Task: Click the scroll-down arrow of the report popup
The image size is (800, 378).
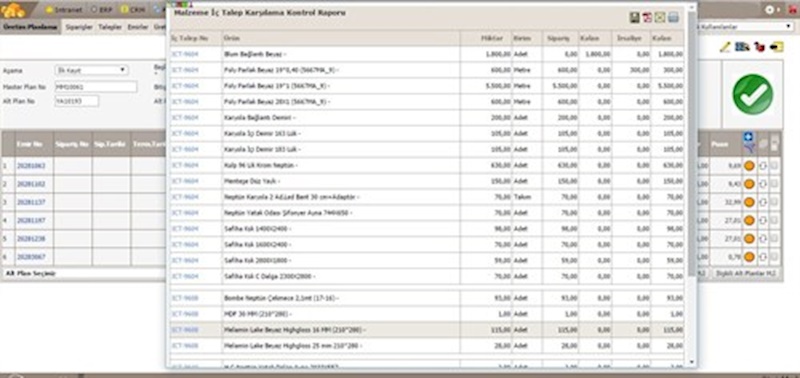Action: 692,362
